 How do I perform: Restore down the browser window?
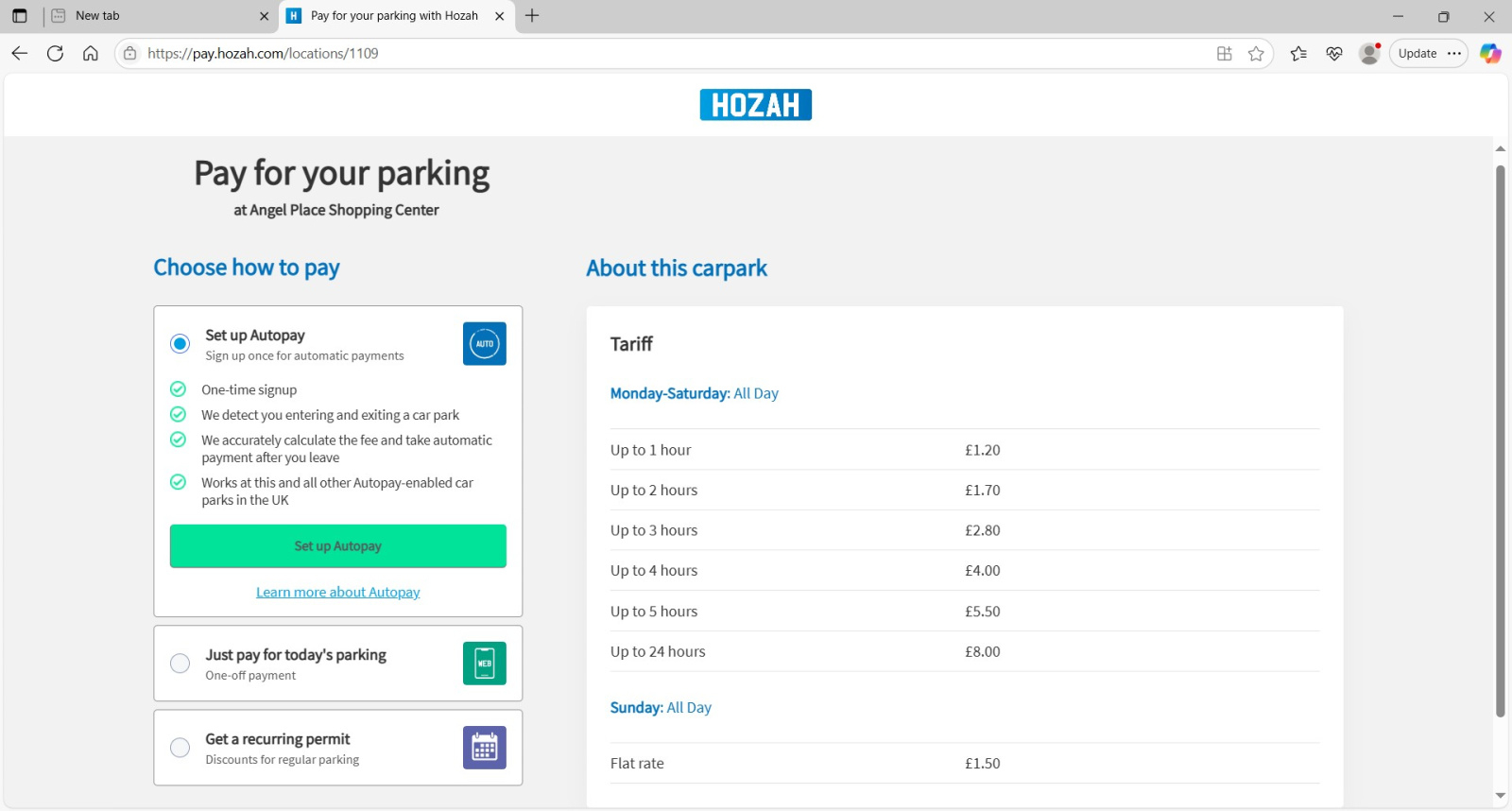[1443, 16]
